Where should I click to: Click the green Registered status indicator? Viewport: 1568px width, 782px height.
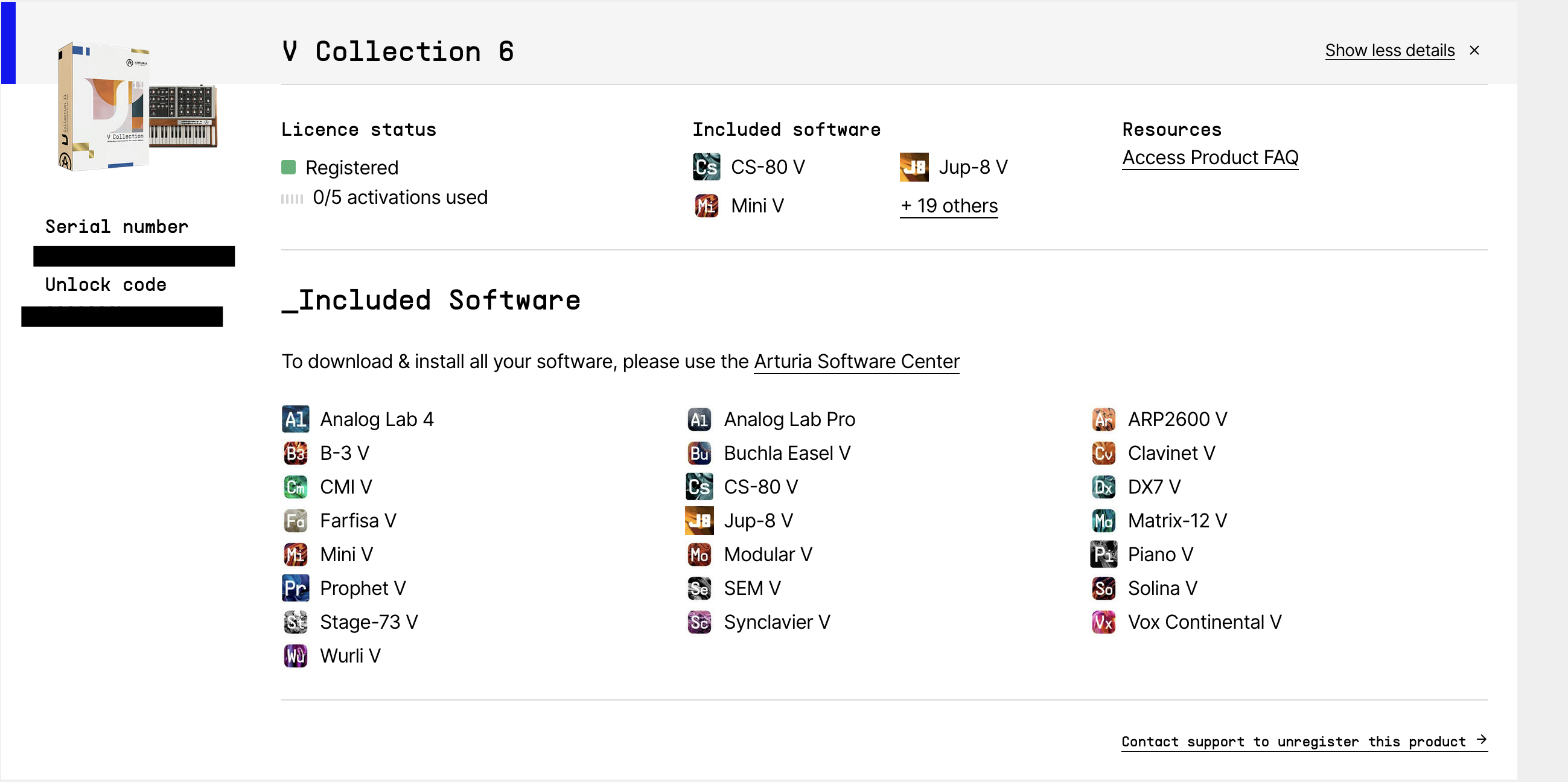[288, 167]
